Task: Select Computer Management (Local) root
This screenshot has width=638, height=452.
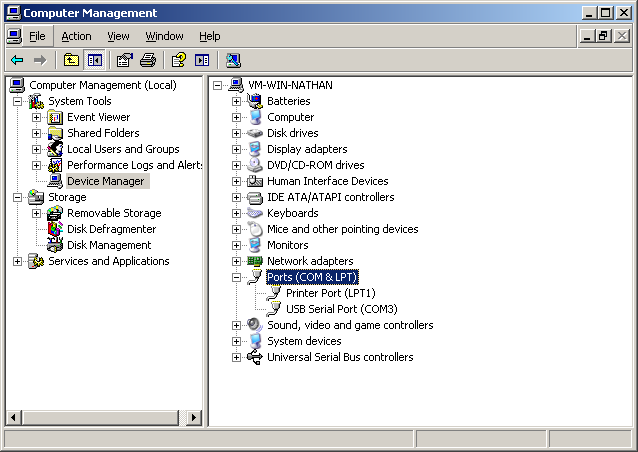Action: (x=103, y=85)
